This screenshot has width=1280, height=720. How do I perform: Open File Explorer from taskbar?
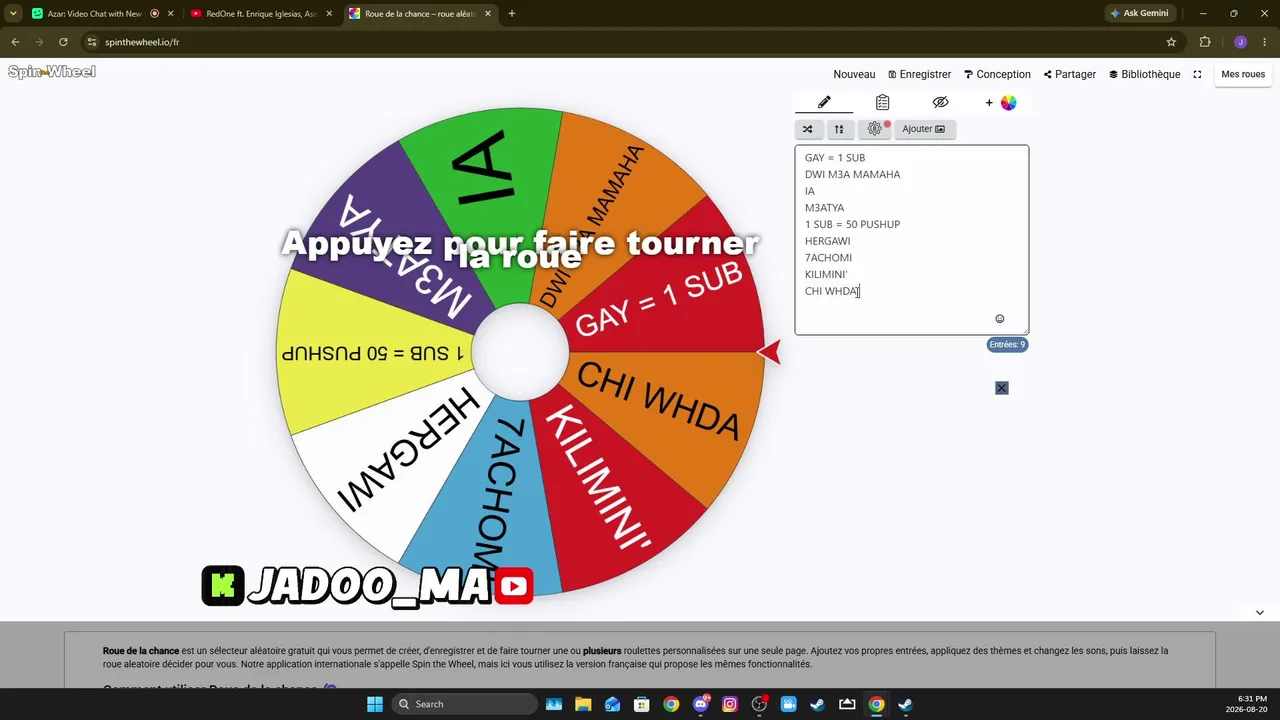(x=583, y=704)
